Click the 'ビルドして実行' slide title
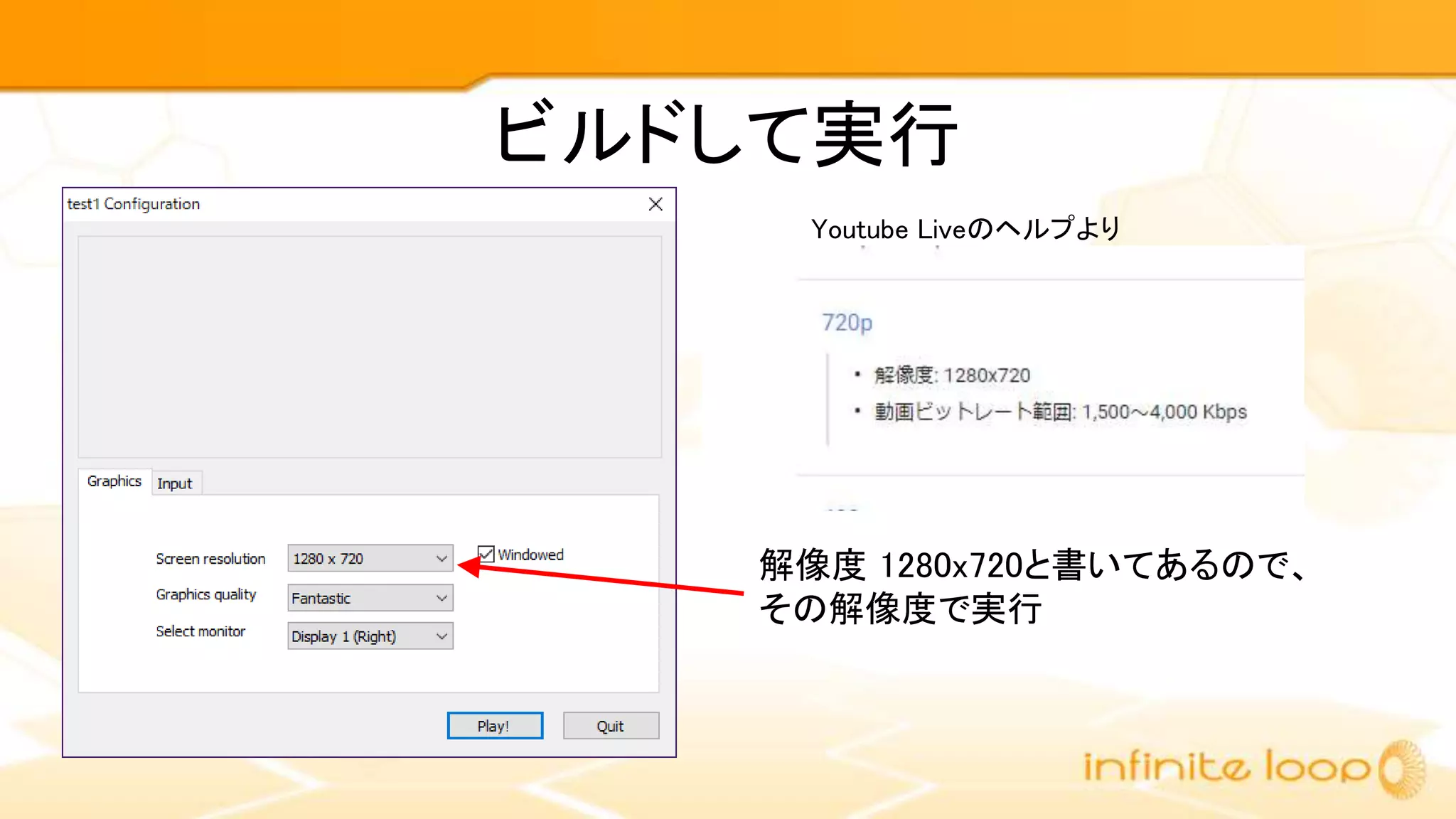The image size is (1456, 819). (727, 134)
